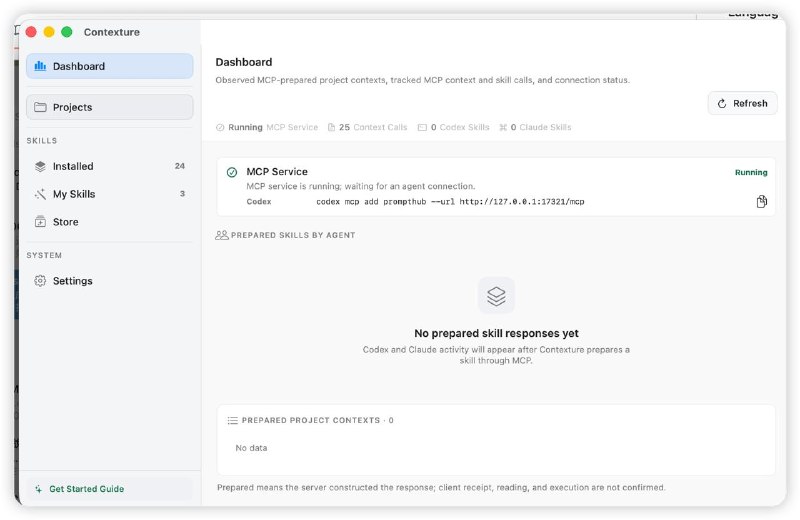
Task: Click the Codex Skills terminal icon
Action: [x=422, y=127]
